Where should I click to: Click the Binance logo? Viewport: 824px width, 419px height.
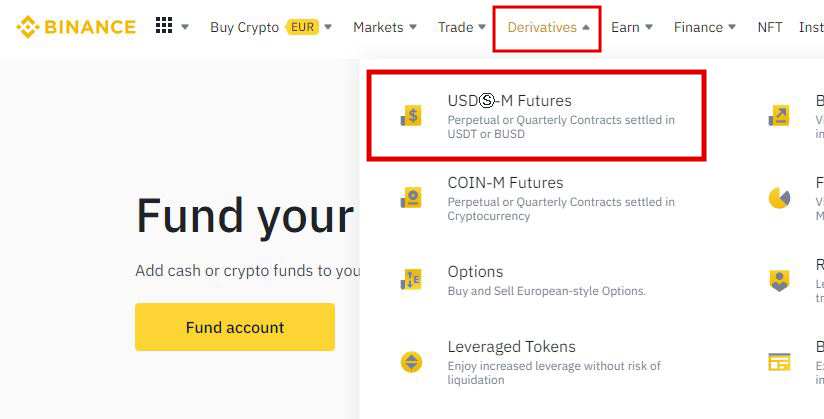click(x=76, y=27)
